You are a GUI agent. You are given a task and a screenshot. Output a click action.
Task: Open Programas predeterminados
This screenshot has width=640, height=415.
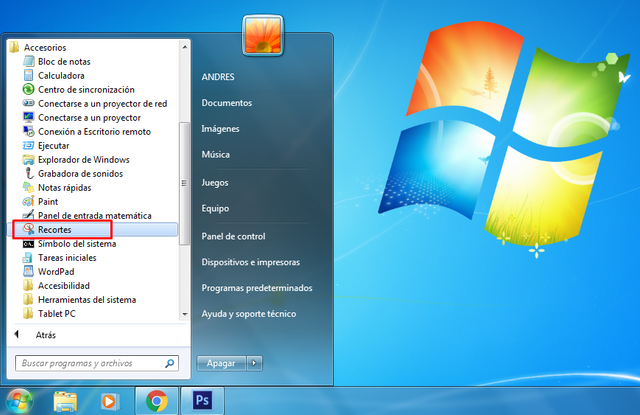pyautogui.click(x=257, y=288)
